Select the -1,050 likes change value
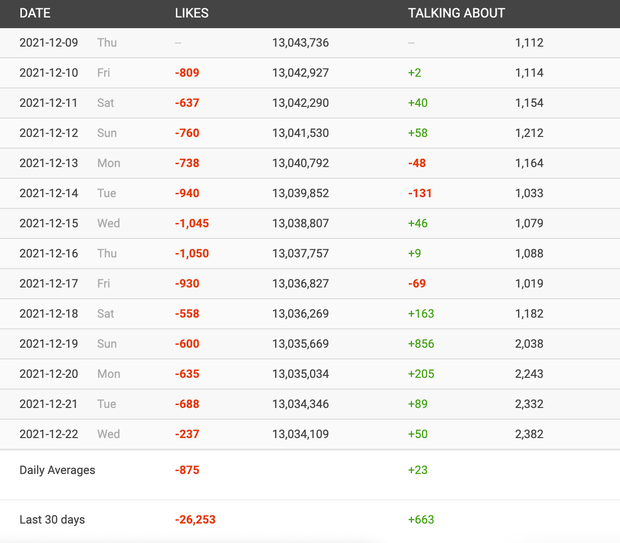The width and height of the screenshot is (620, 543). point(192,253)
